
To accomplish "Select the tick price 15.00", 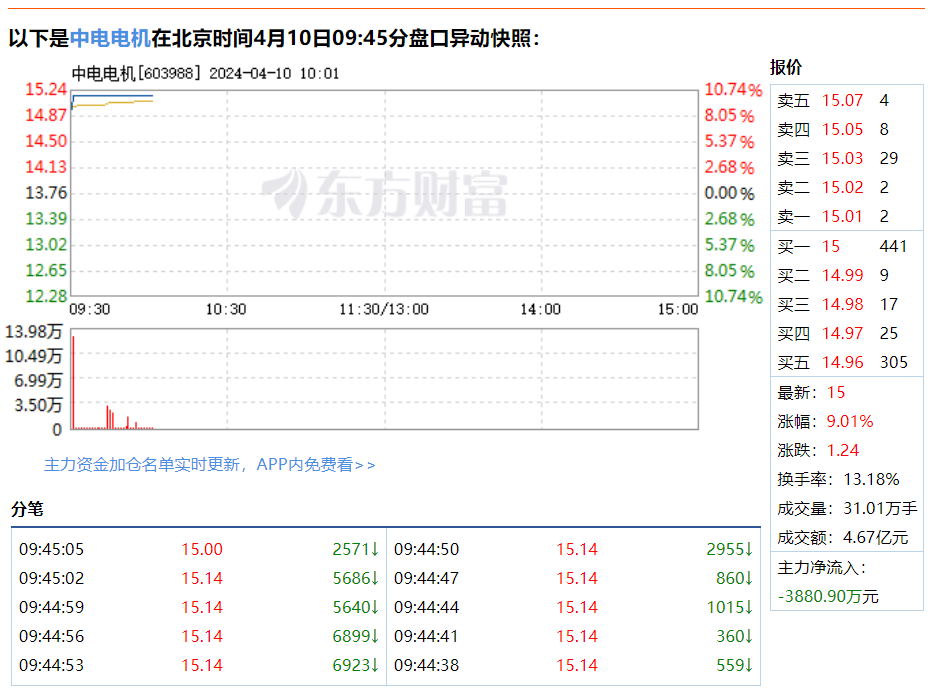I will (202, 549).
